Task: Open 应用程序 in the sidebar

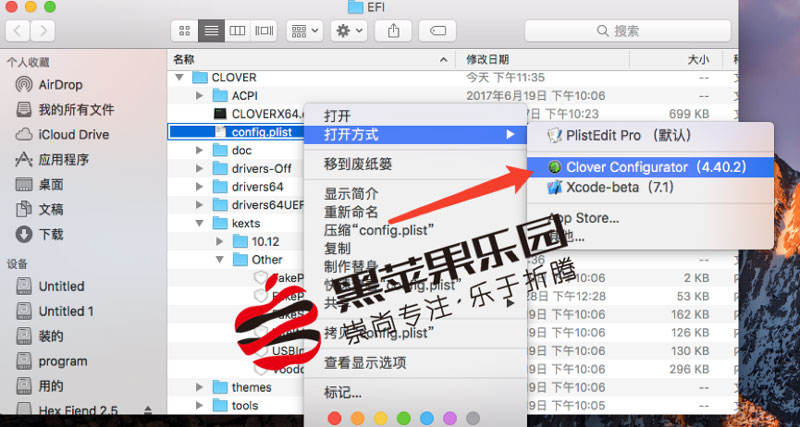Action: pos(52,160)
